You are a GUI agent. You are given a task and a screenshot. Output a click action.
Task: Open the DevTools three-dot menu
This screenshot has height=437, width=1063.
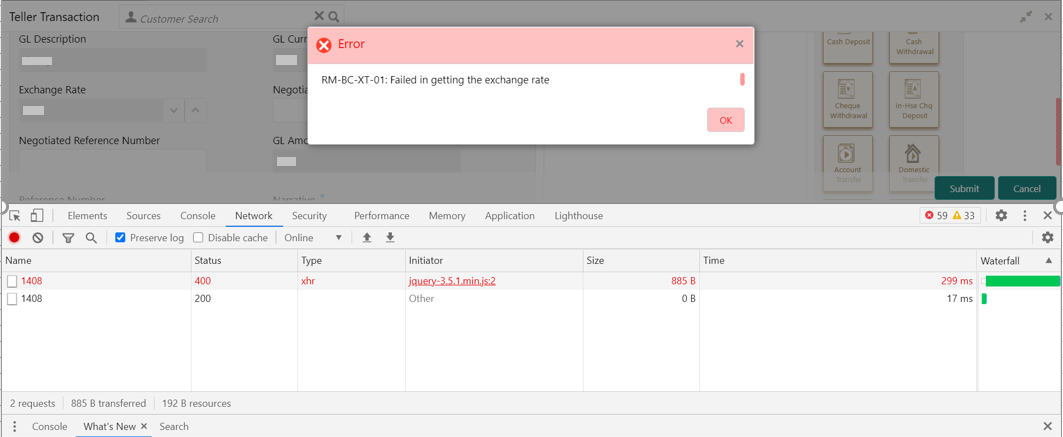pyautogui.click(x=1025, y=215)
